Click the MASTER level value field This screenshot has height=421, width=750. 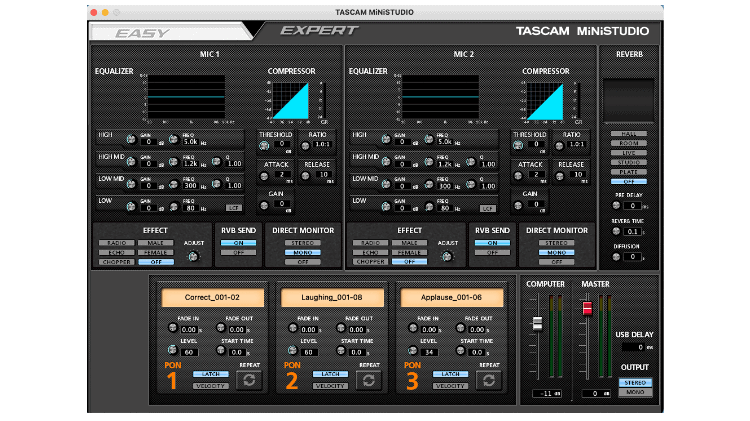click(596, 393)
